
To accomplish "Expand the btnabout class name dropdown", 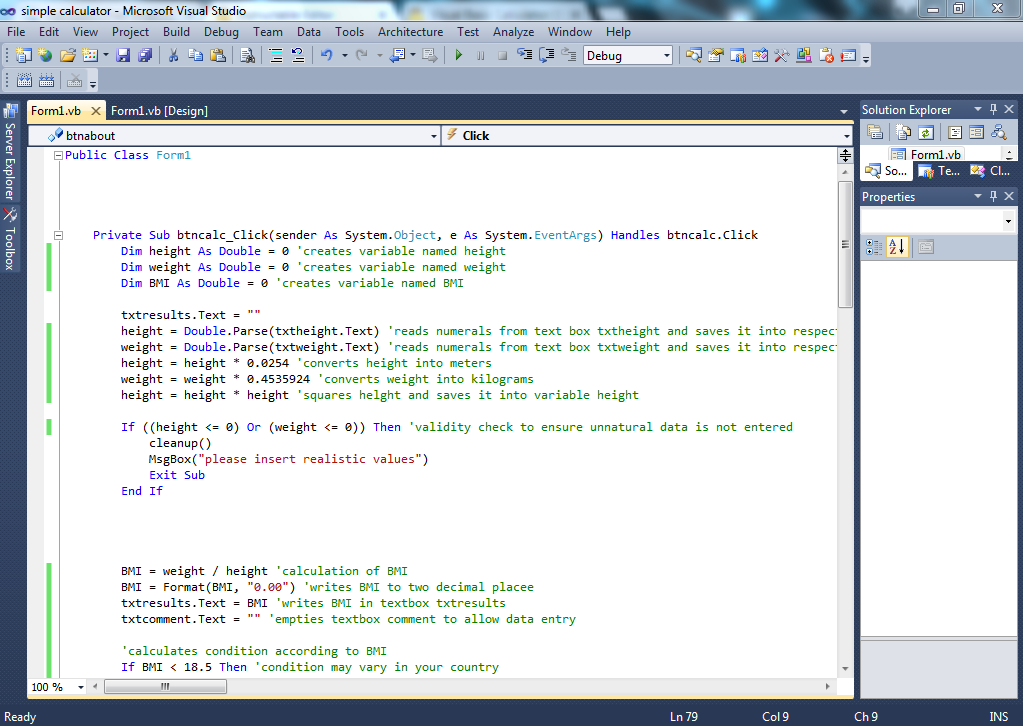I will pos(433,136).
